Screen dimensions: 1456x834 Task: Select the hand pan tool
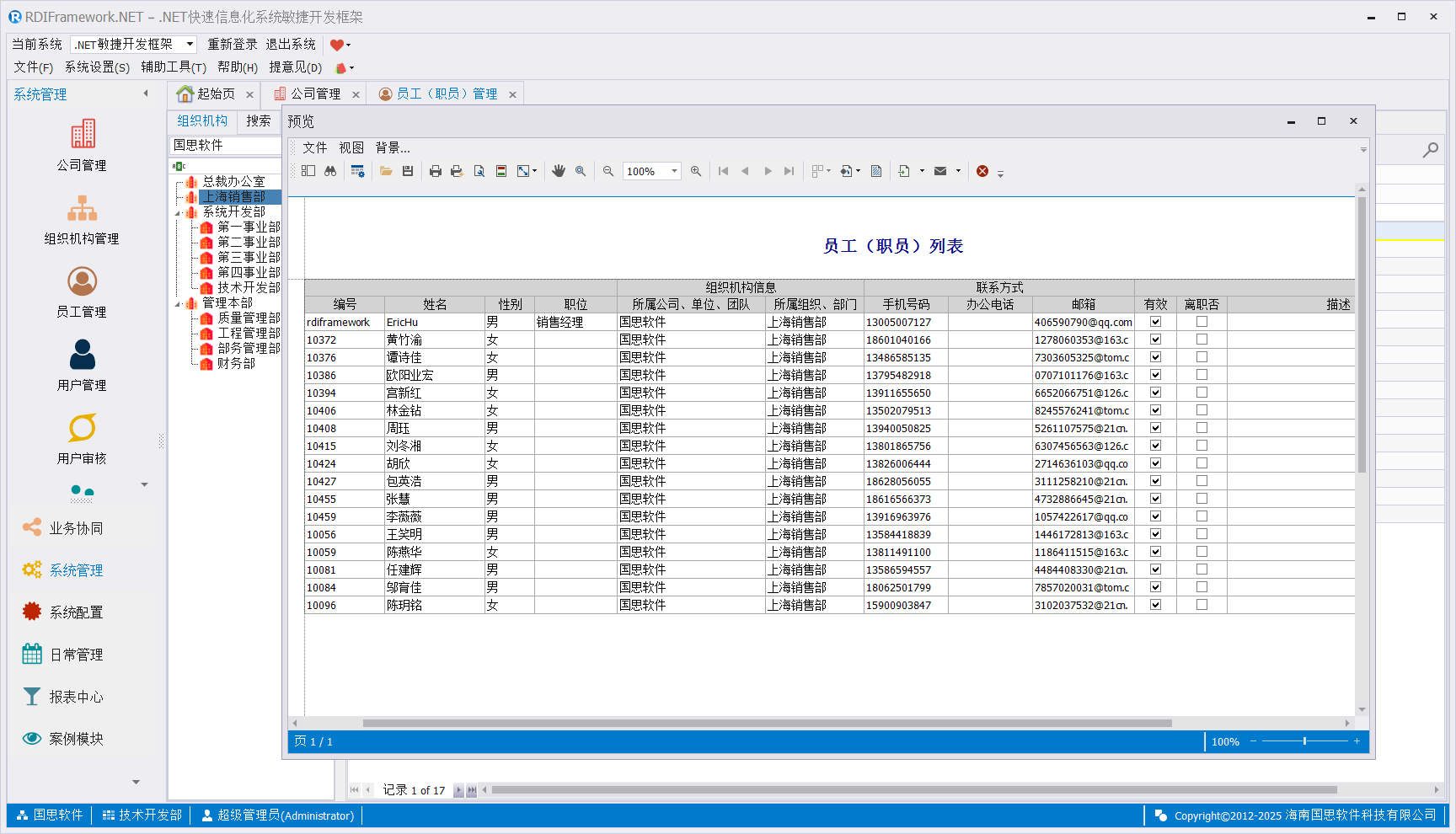[558, 171]
